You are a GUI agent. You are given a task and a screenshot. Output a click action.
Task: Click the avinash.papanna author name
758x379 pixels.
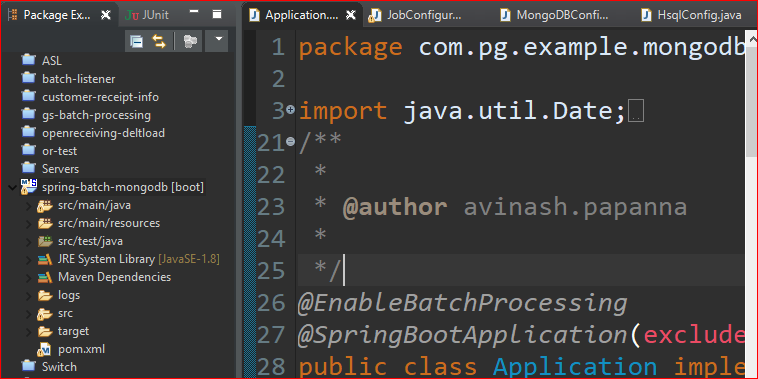pyautogui.click(x=575, y=207)
